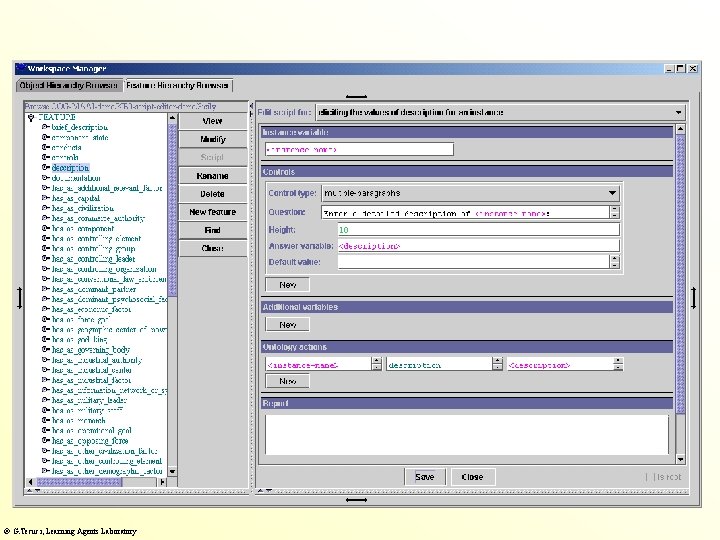Expand the has_as_military_leader node handle

click(45, 400)
